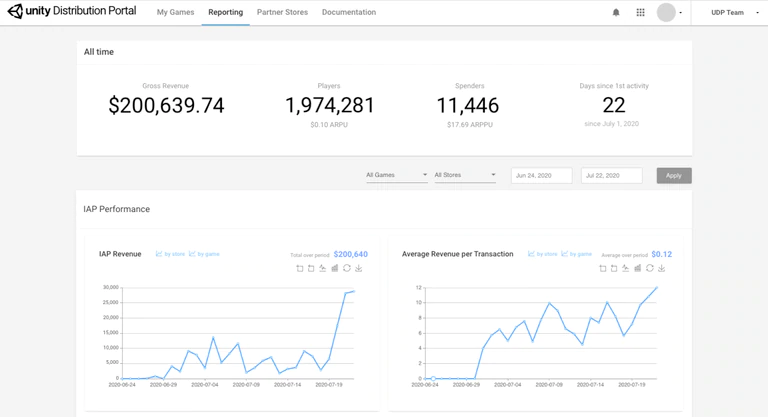The height and width of the screenshot is (417, 768).
Task: Click the $200,639.74 gross revenue value
Action: pyautogui.click(x=166, y=105)
